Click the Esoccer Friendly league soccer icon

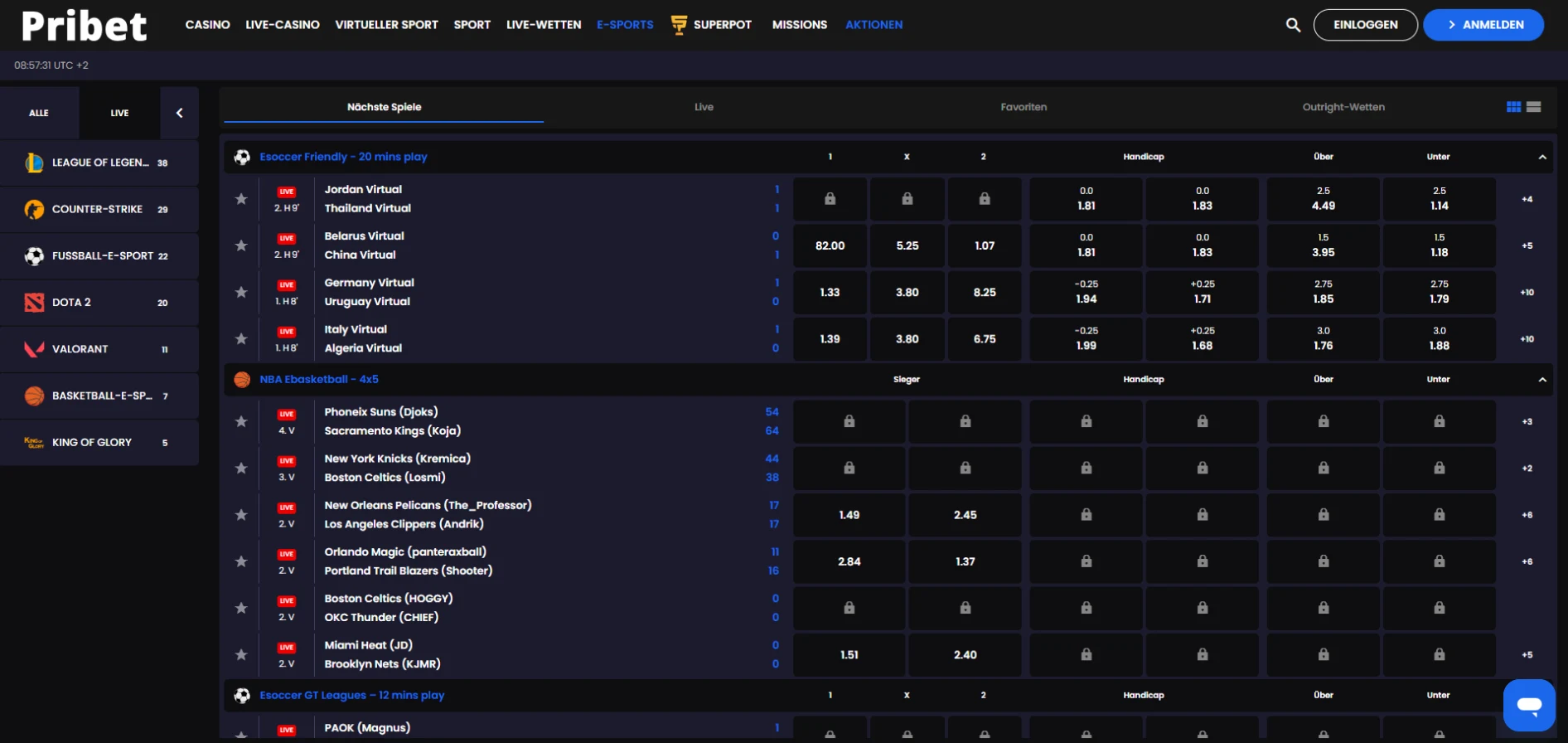[242, 157]
